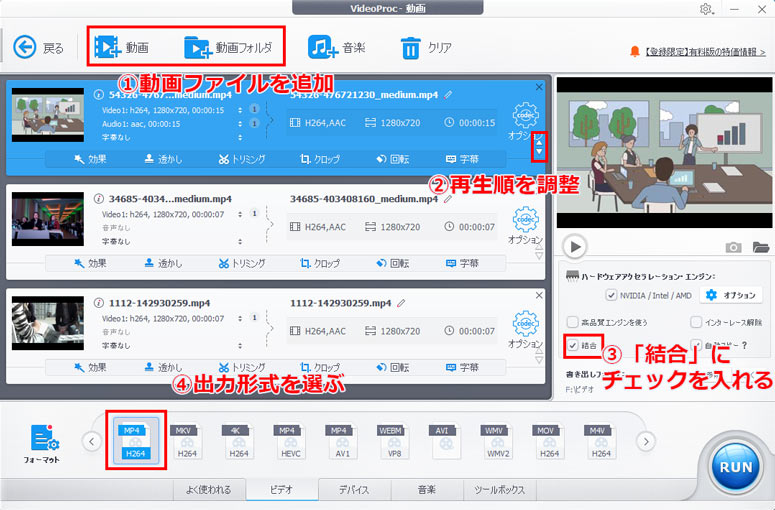Image resolution: width=775 pixels, height=510 pixels.
Task: Expand Video1 track selector of 1112-142930259 video
Action: pyautogui.click(x=240, y=319)
